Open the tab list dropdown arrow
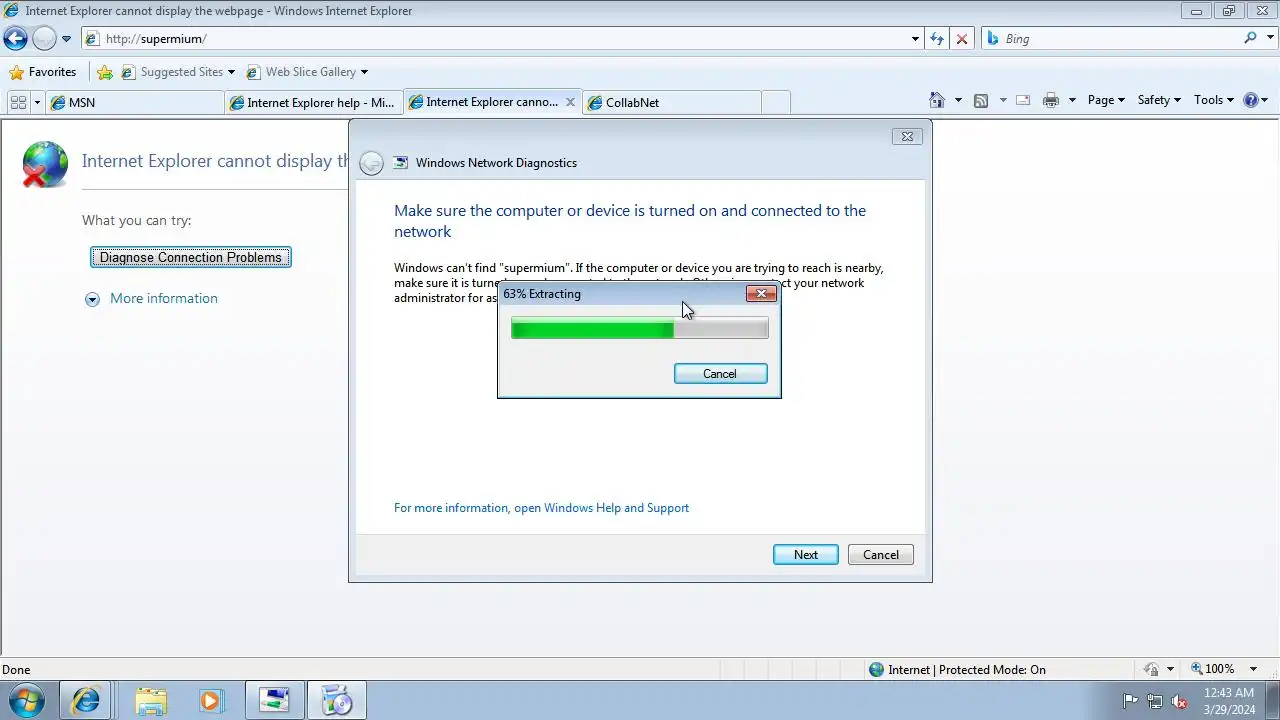 coord(37,102)
